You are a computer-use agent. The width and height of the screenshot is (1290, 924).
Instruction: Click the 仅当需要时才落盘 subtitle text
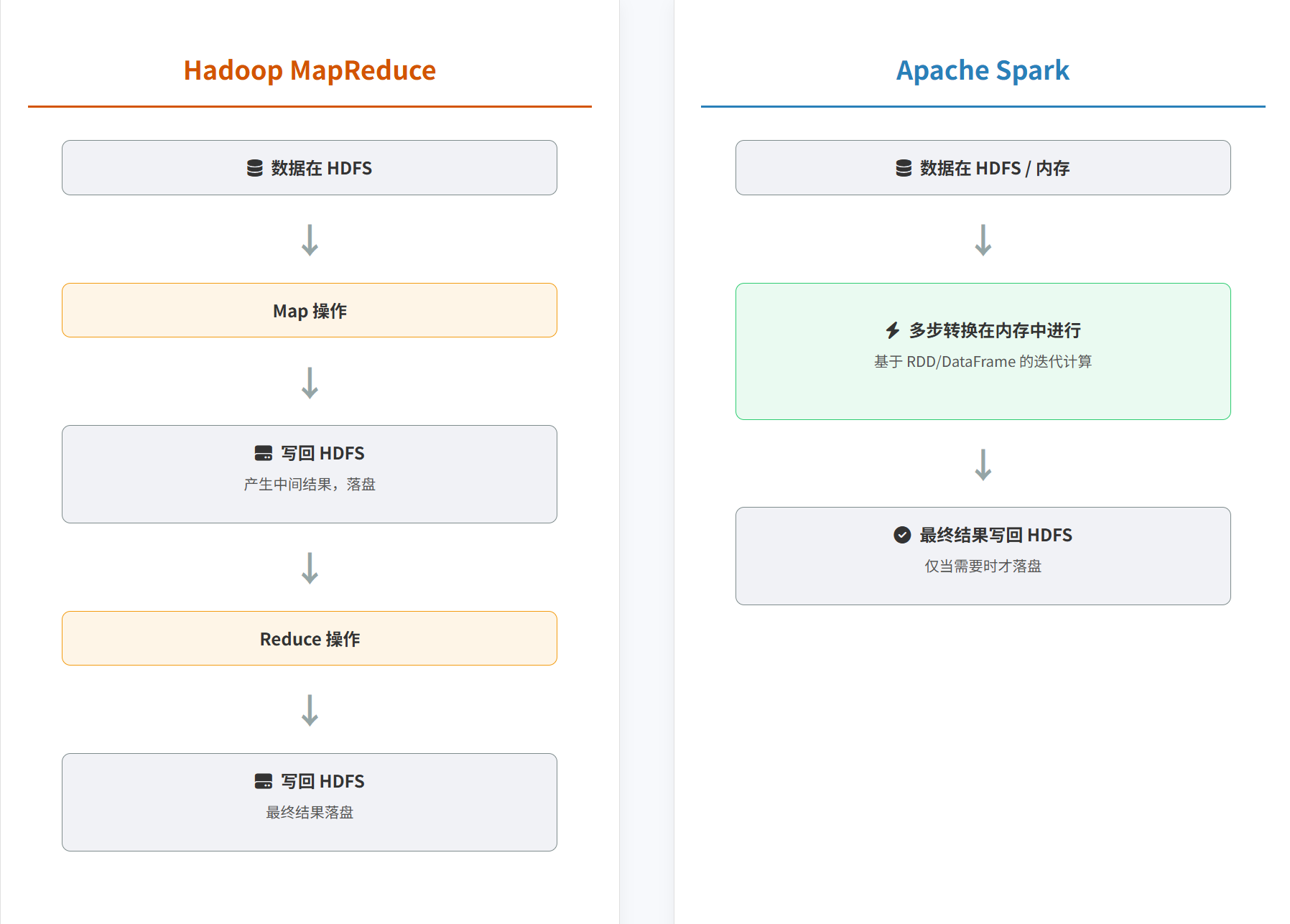983,566
